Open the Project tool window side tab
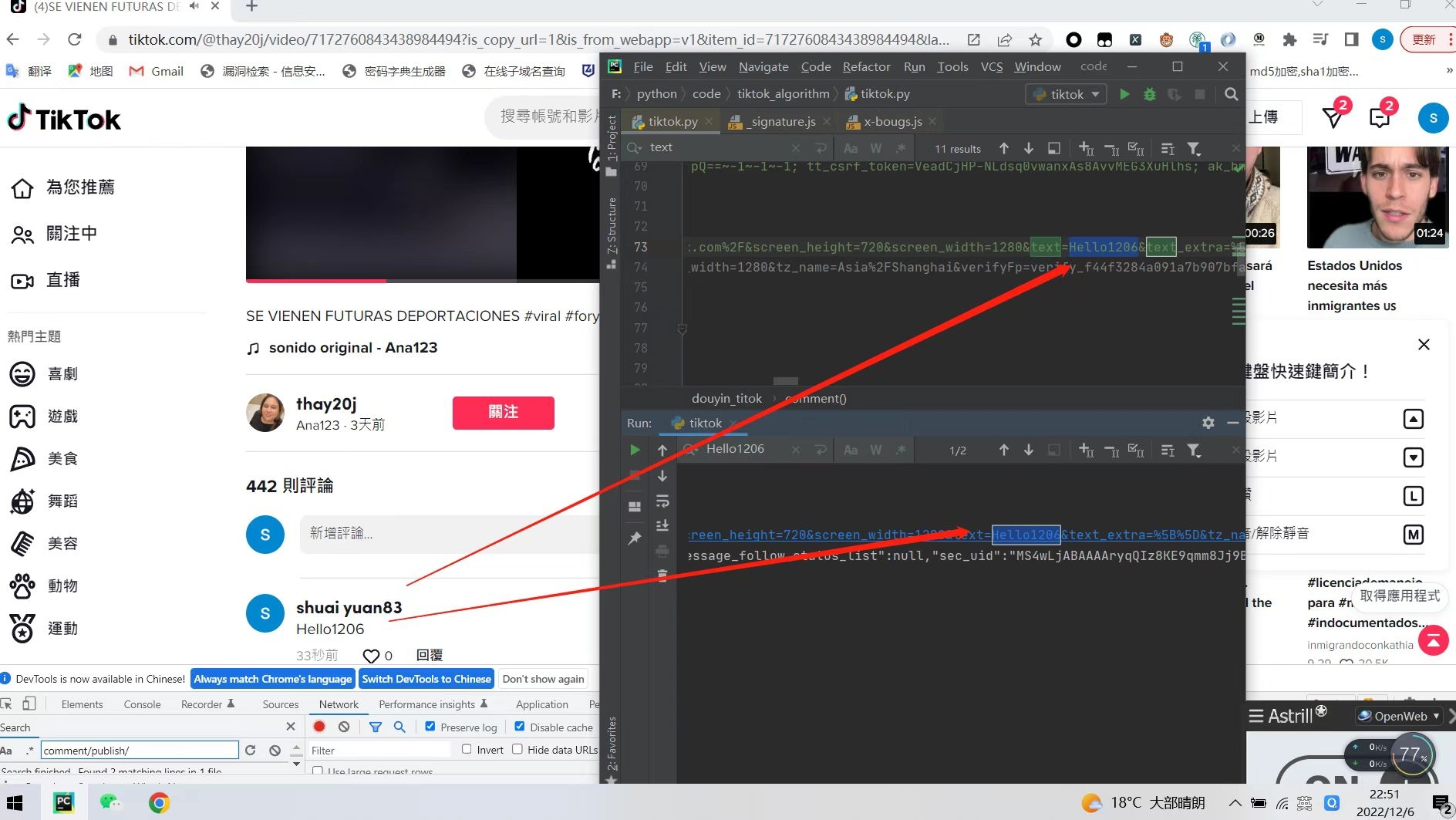The image size is (1456, 820). point(612,137)
